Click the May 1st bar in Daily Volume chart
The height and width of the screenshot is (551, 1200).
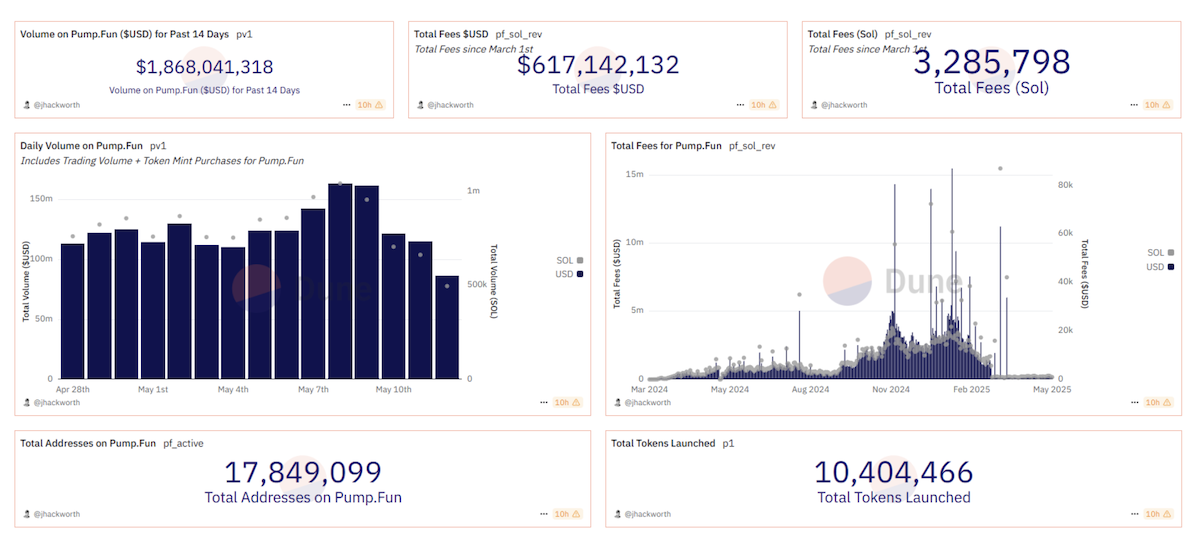coord(152,310)
